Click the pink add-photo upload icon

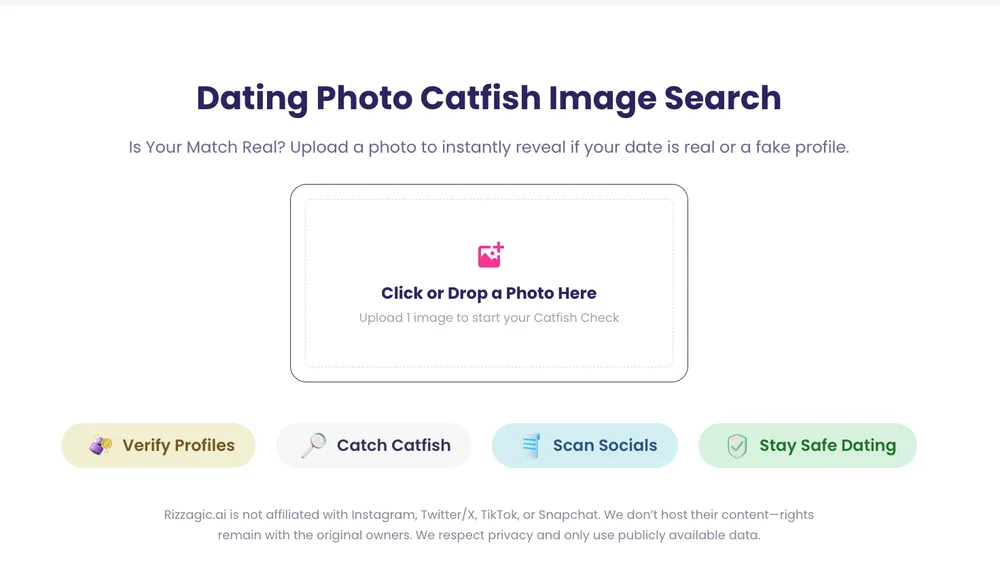click(x=490, y=255)
